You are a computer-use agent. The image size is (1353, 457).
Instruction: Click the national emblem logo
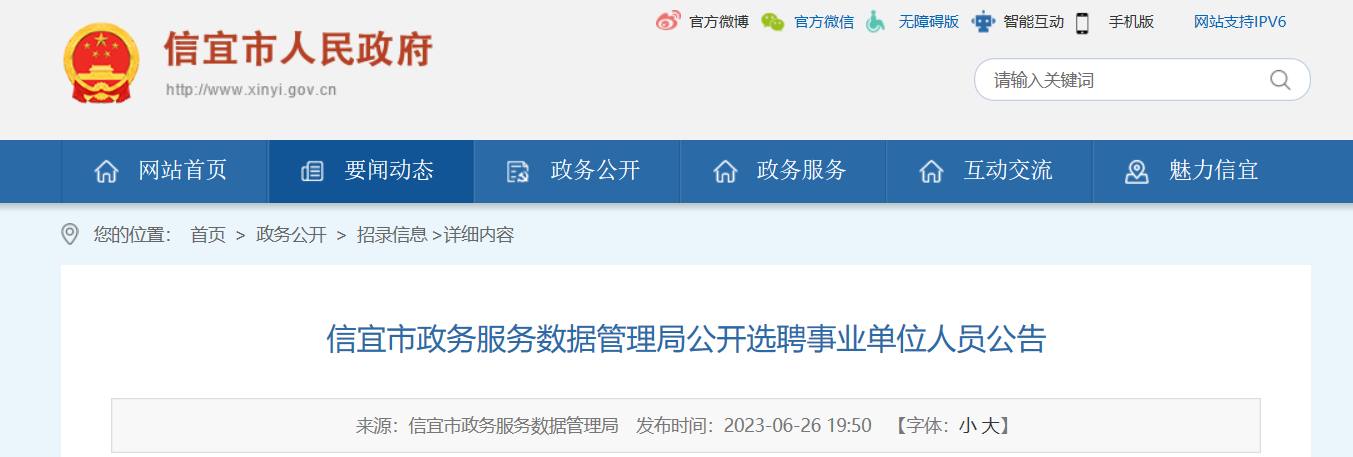click(102, 62)
